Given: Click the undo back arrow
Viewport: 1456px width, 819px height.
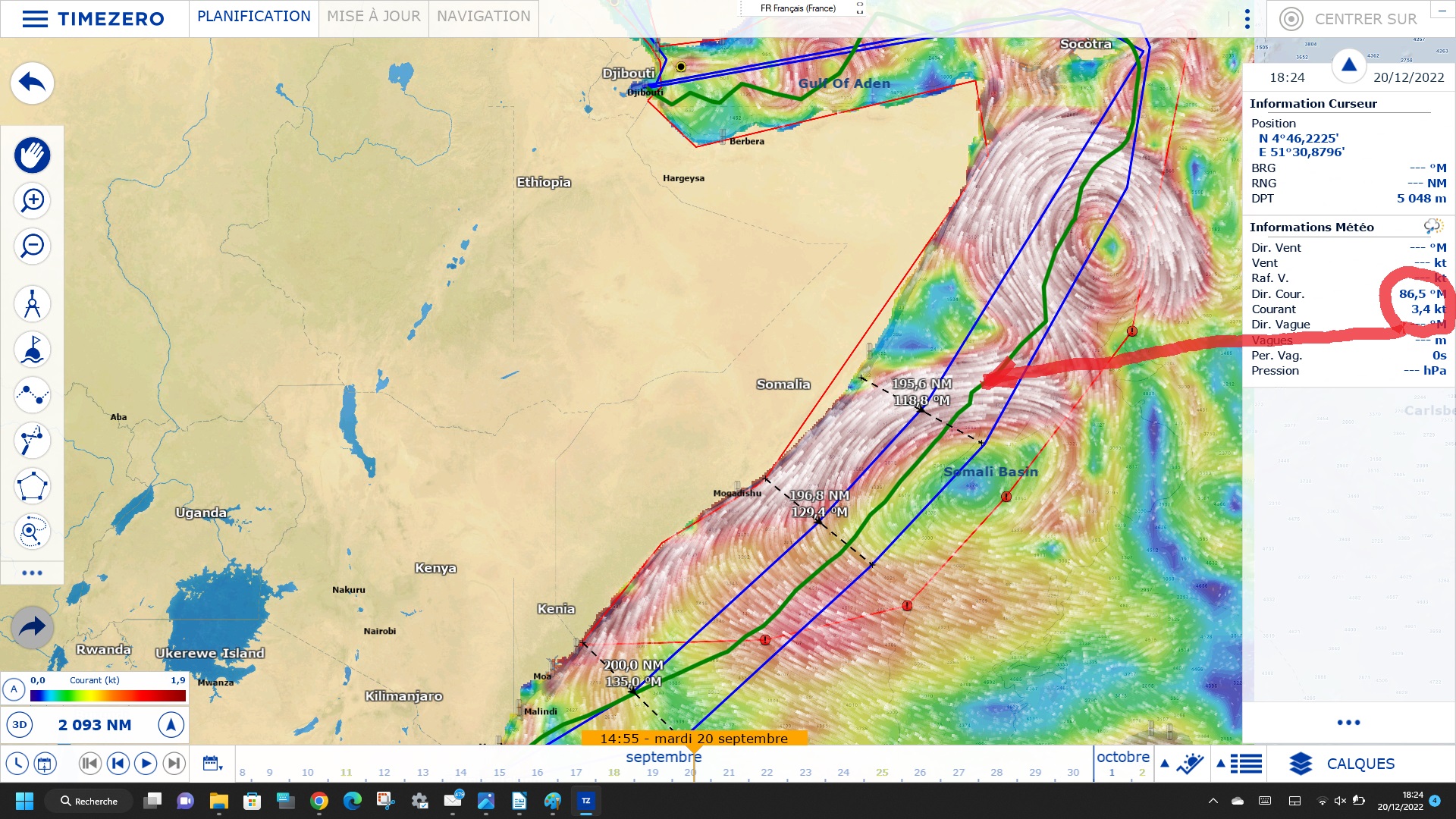Looking at the screenshot, I should click(32, 82).
